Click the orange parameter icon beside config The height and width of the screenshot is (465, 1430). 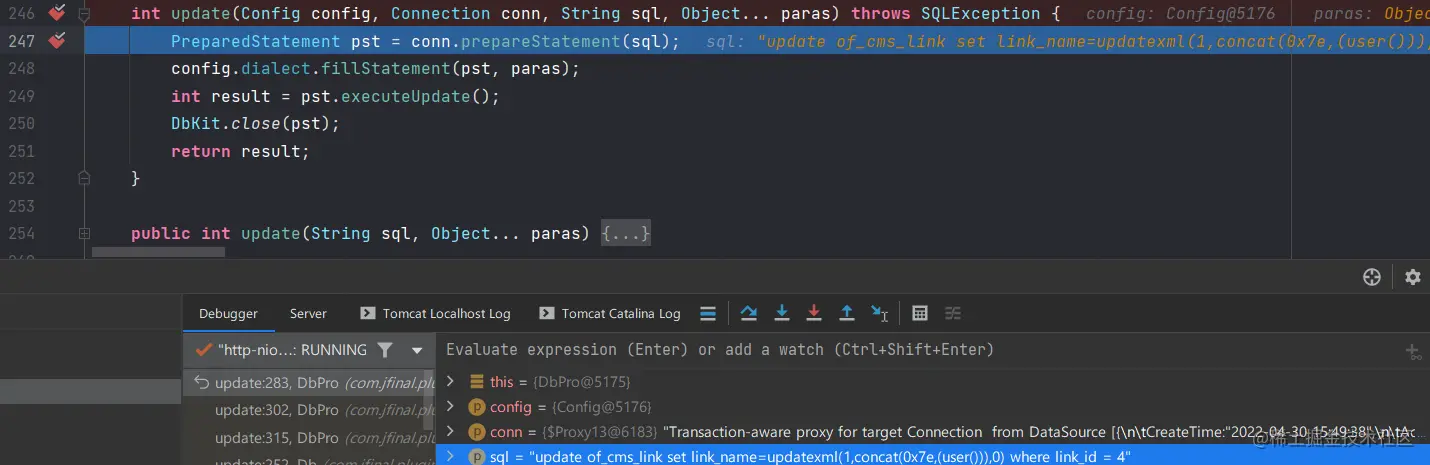click(x=477, y=407)
